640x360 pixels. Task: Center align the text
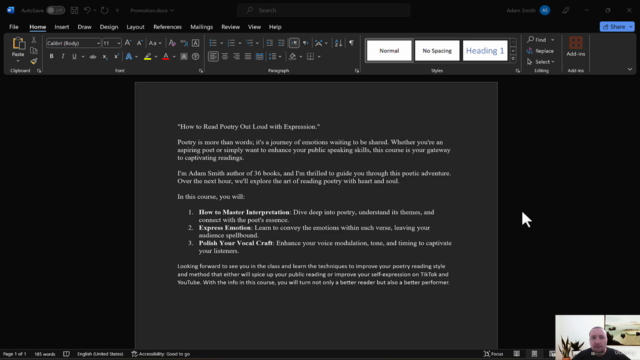pos(225,56)
